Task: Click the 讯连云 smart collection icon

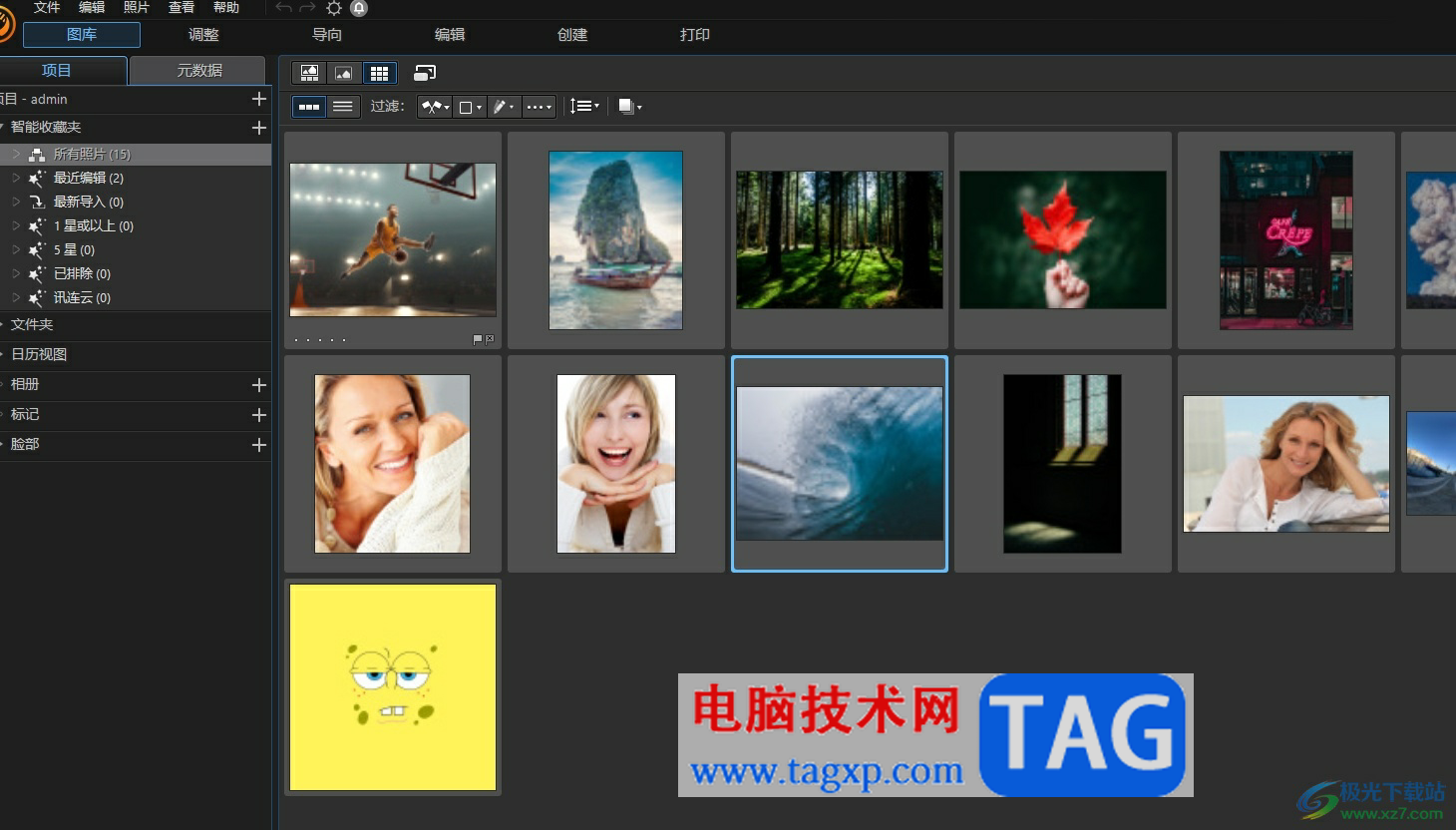Action: 37,298
